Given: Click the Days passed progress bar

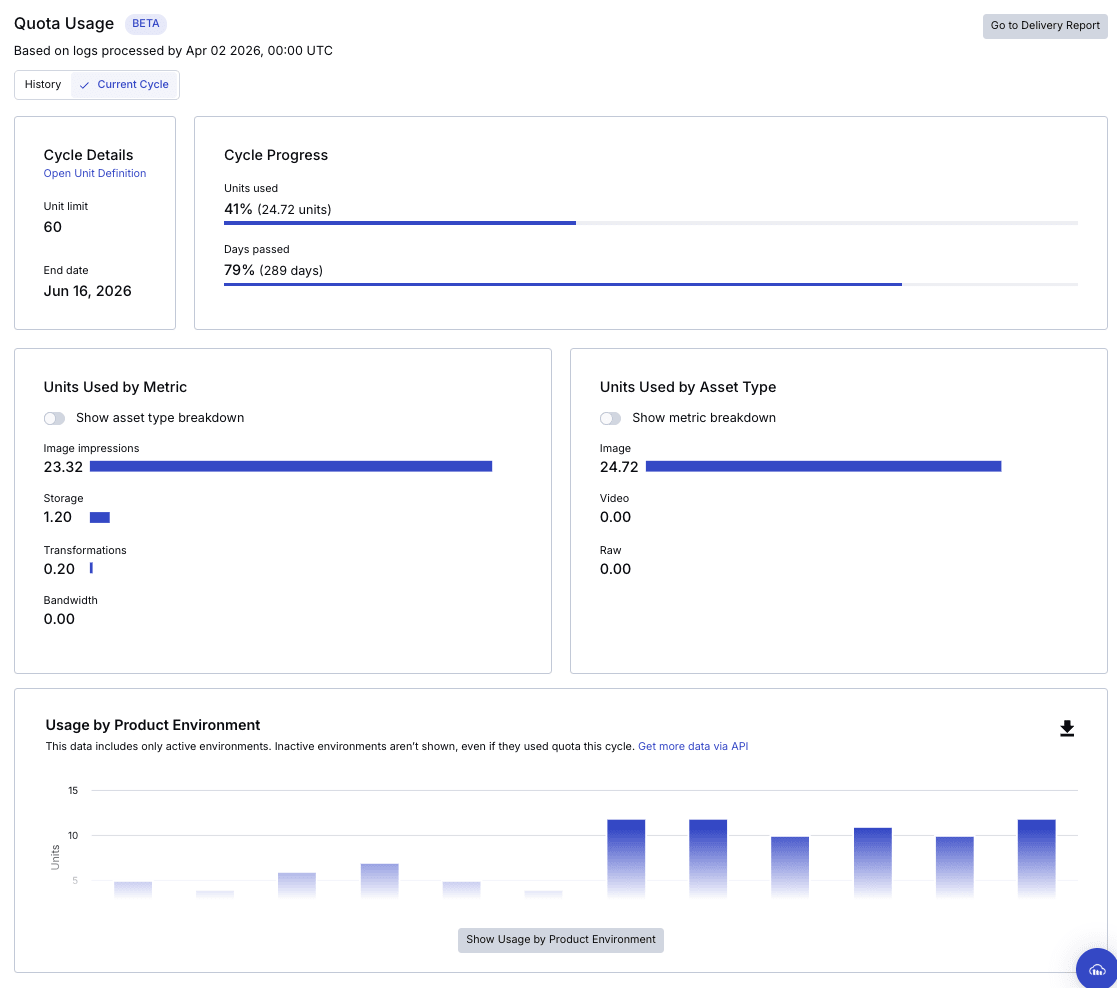Looking at the screenshot, I should point(650,284).
